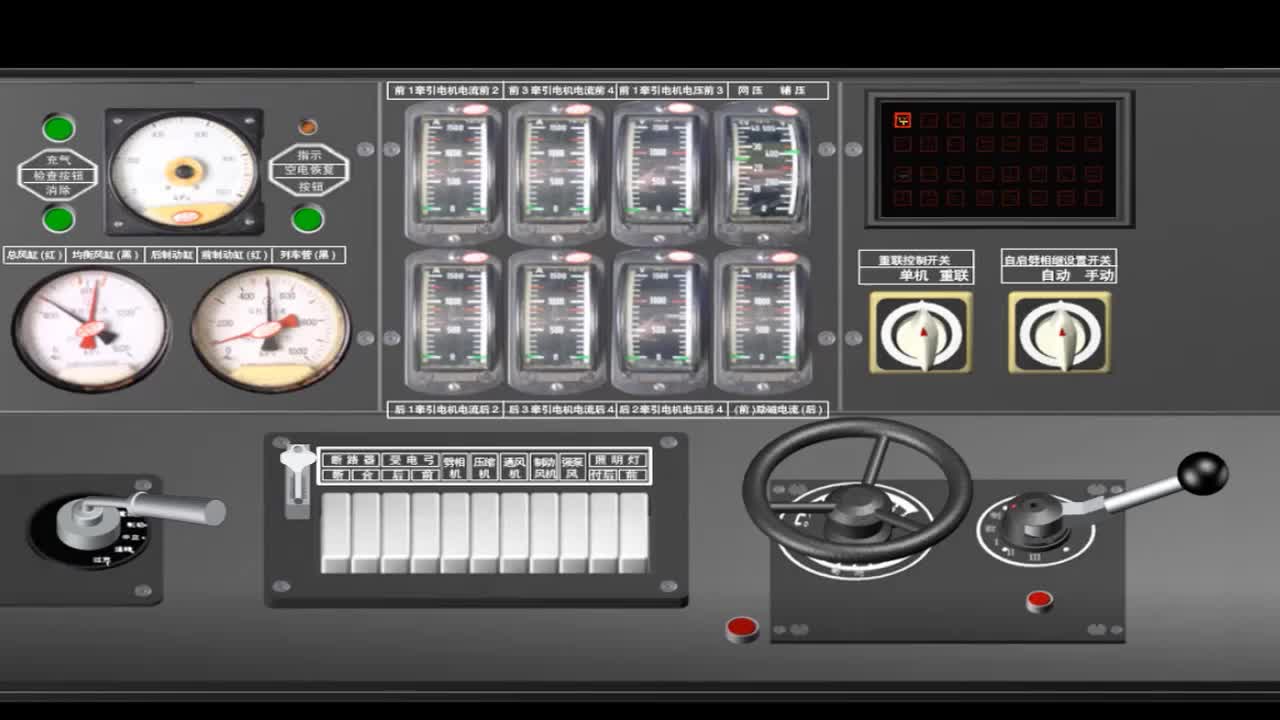This screenshot has height=720, width=1280.
Task: Flip the 照明灯 付后 key switch
Action: [x=604, y=533]
